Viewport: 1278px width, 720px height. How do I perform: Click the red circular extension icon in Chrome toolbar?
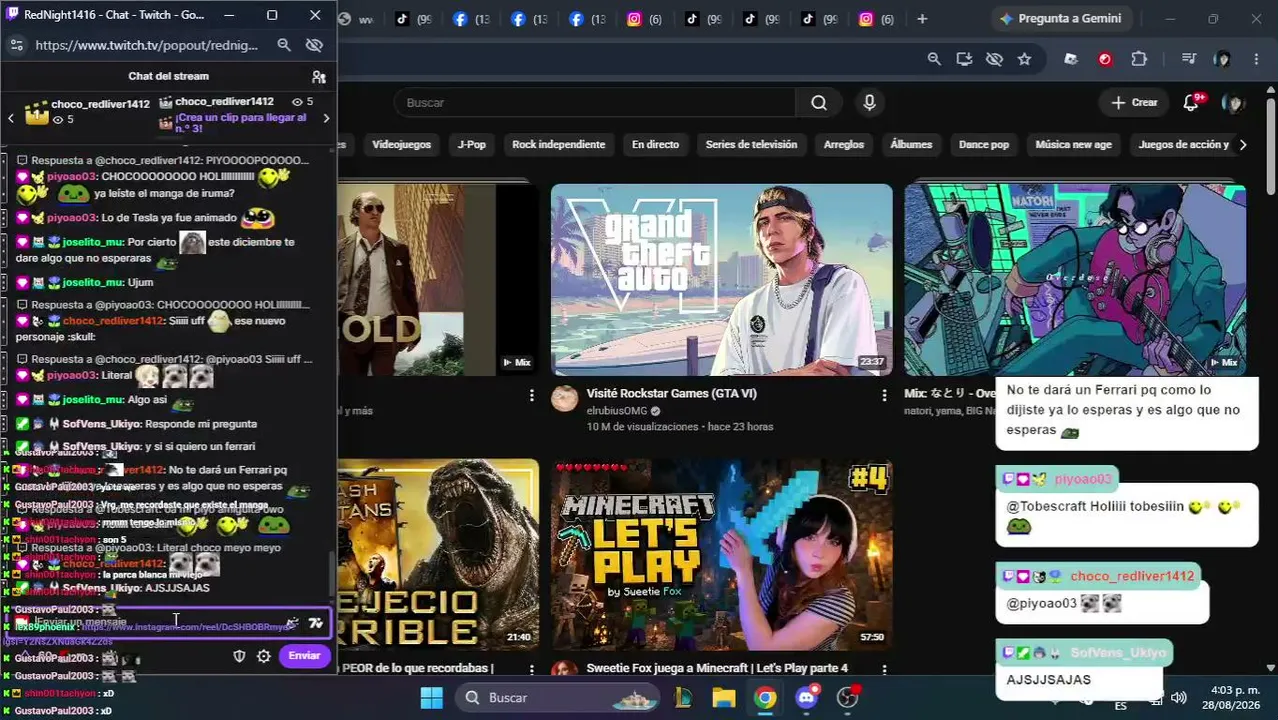(1105, 59)
